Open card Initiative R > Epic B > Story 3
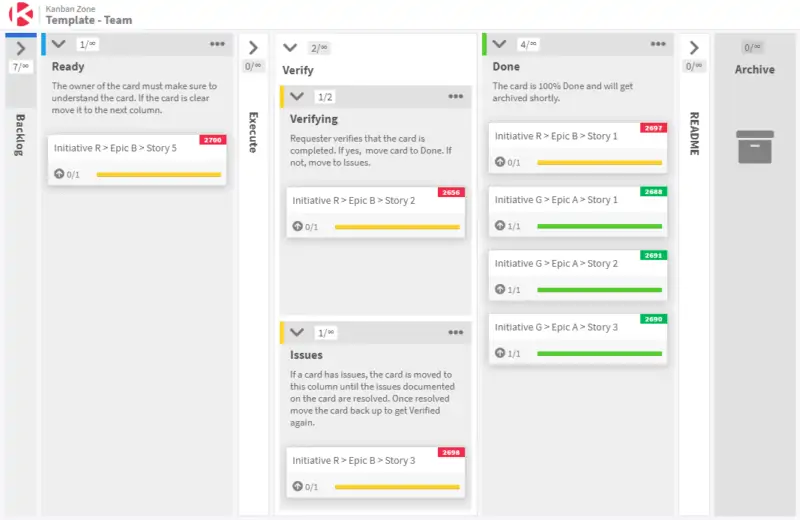800x520 pixels. [x=353, y=461]
